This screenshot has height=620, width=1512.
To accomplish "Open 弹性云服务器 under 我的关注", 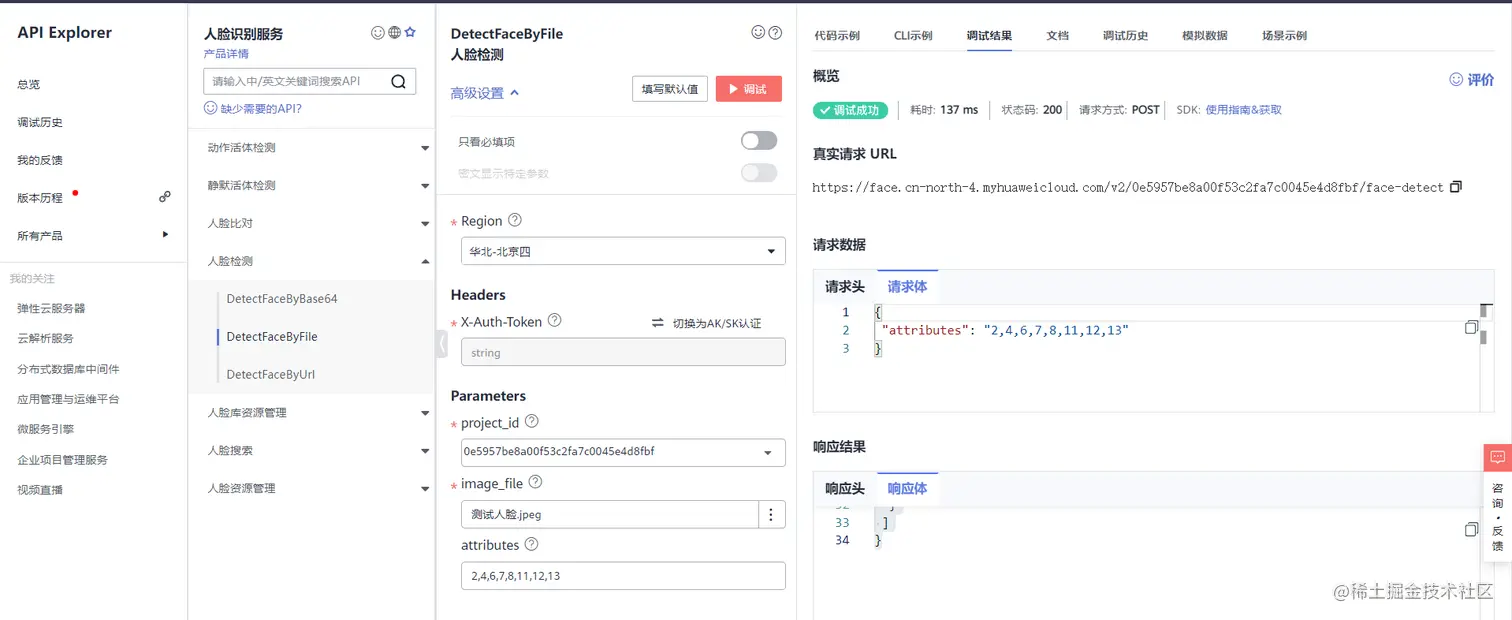I will click(51, 309).
